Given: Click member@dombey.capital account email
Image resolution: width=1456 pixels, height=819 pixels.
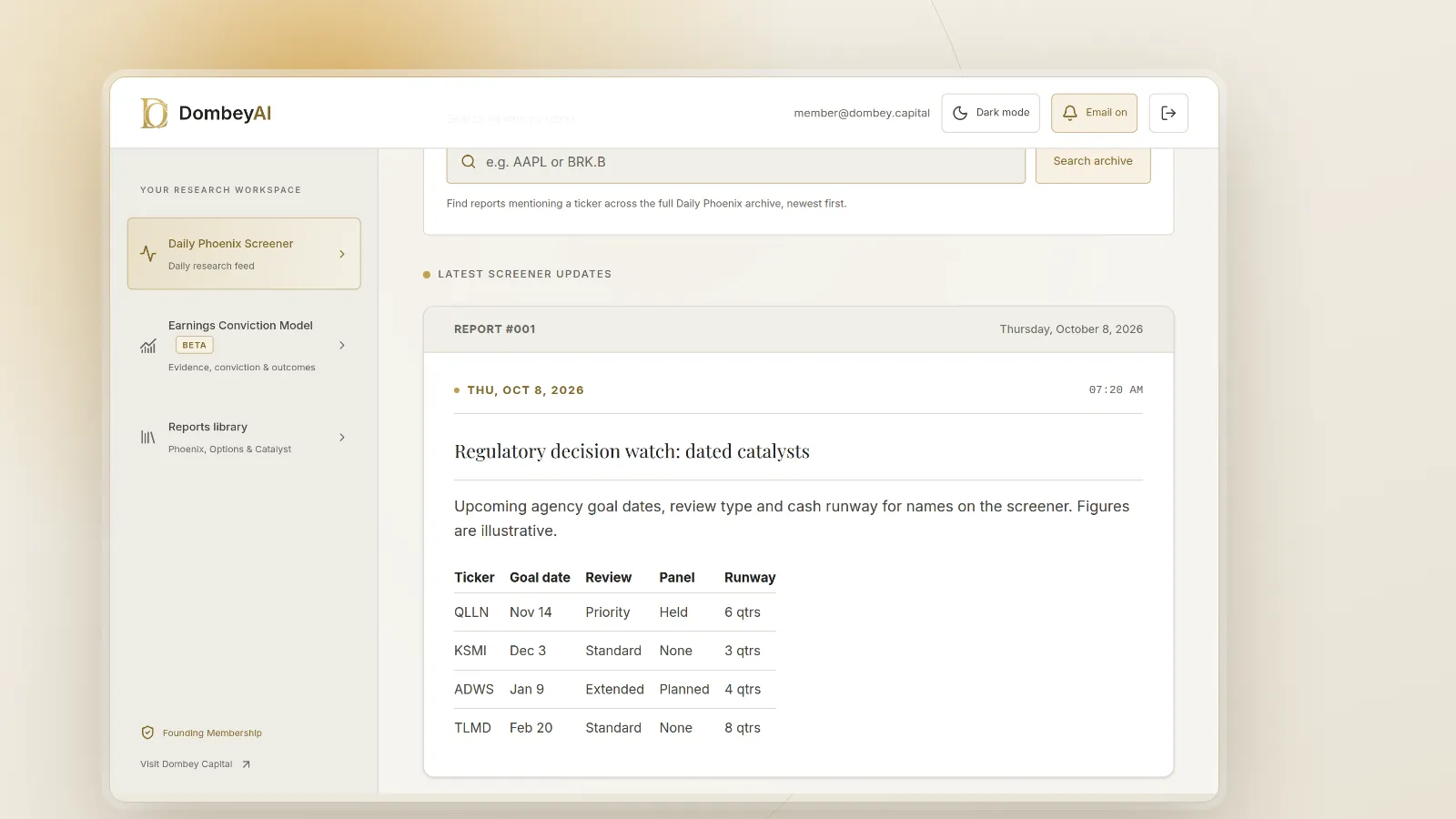Looking at the screenshot, I should click(x=862, y=113).
